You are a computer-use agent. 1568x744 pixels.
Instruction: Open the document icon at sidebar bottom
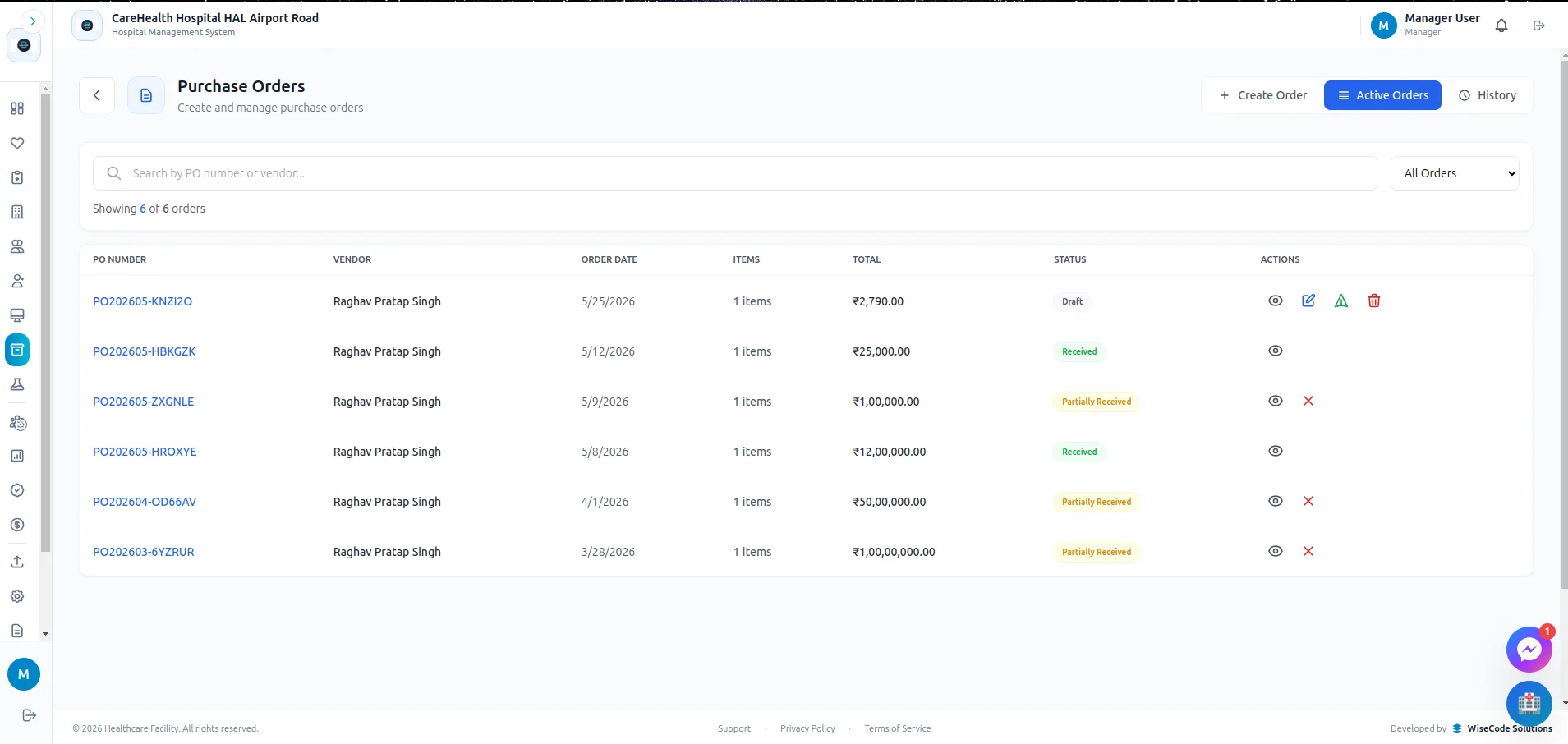[x=17, y=631]
